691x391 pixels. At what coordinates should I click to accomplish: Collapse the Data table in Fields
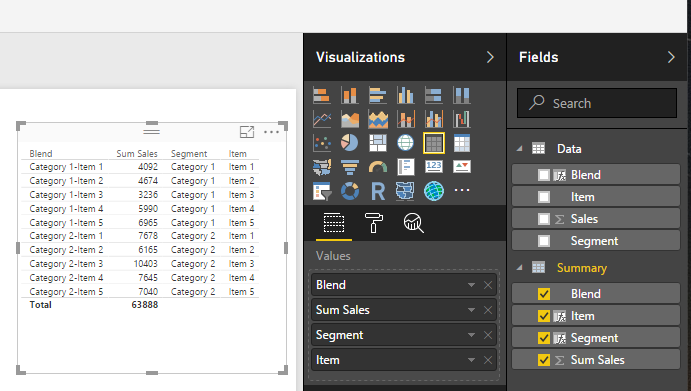point(520,149)
